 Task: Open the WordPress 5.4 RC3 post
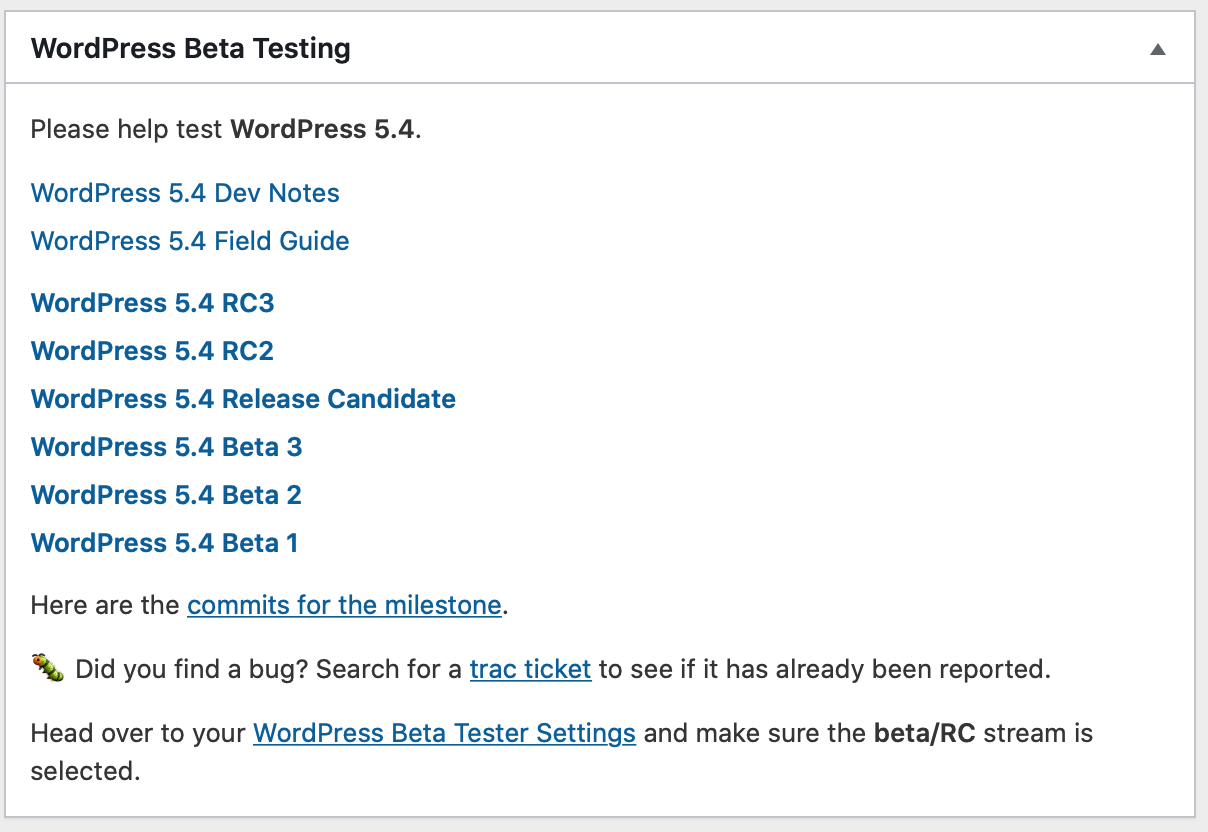coord(153,303)
